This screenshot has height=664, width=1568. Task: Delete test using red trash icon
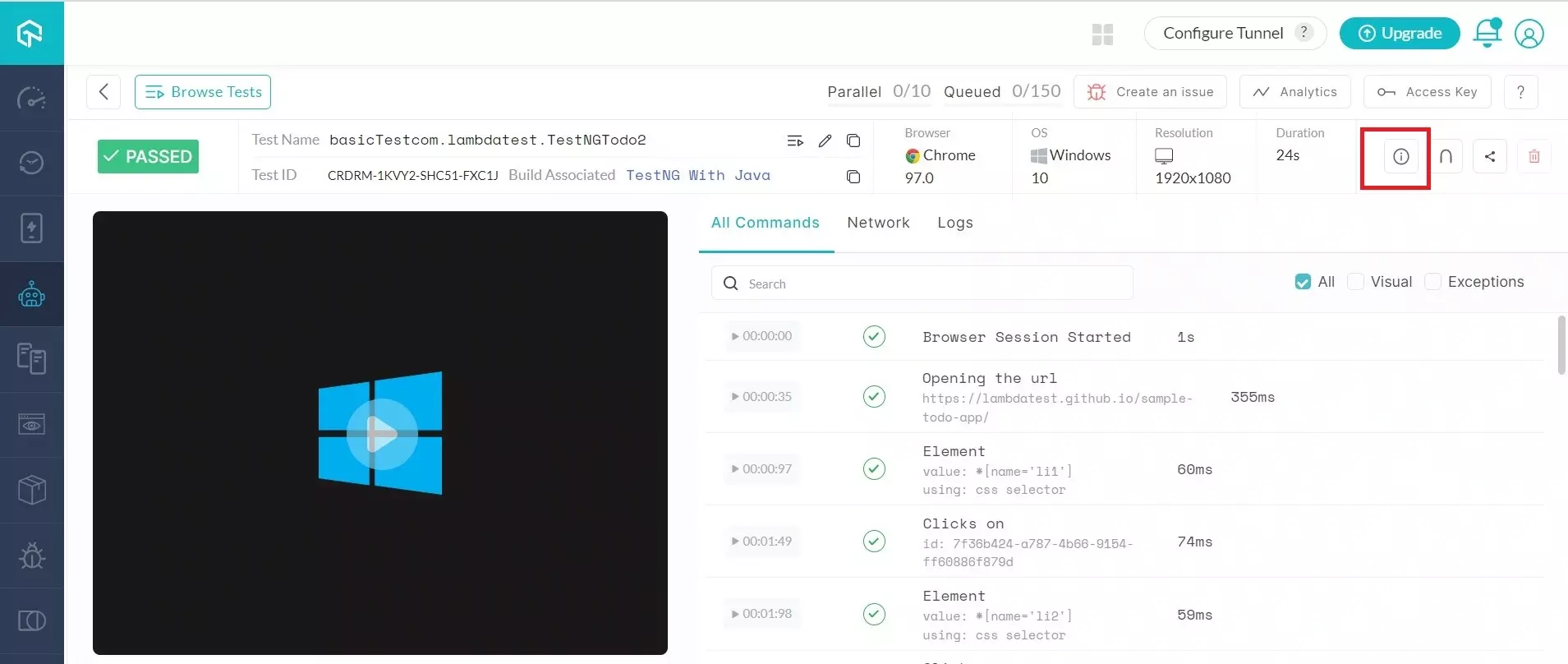pos(1534,156)
